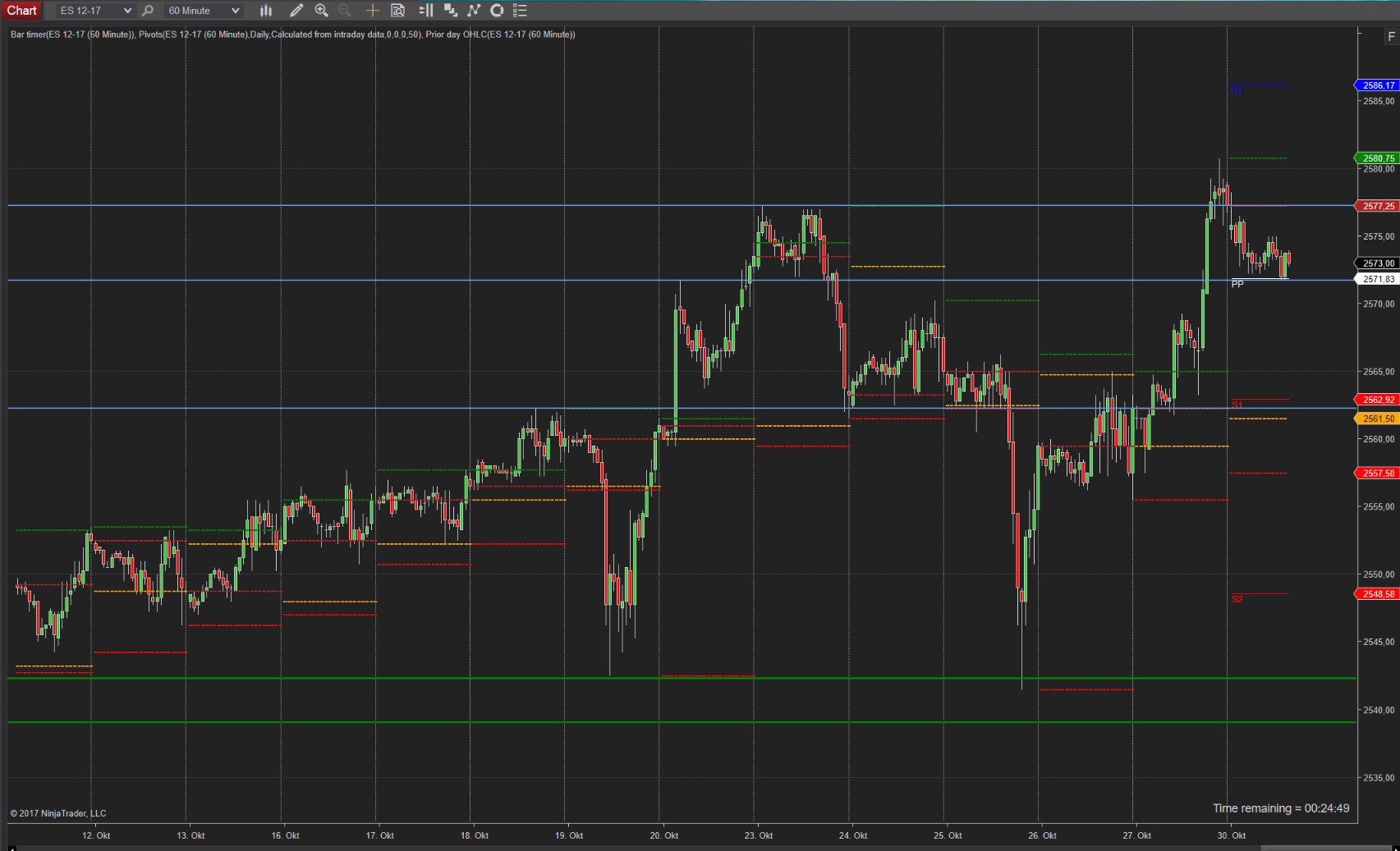Open the ES 12-17 instrument selector dropdown
This screenshot has width=1400, height=851.
pos(94,11)
